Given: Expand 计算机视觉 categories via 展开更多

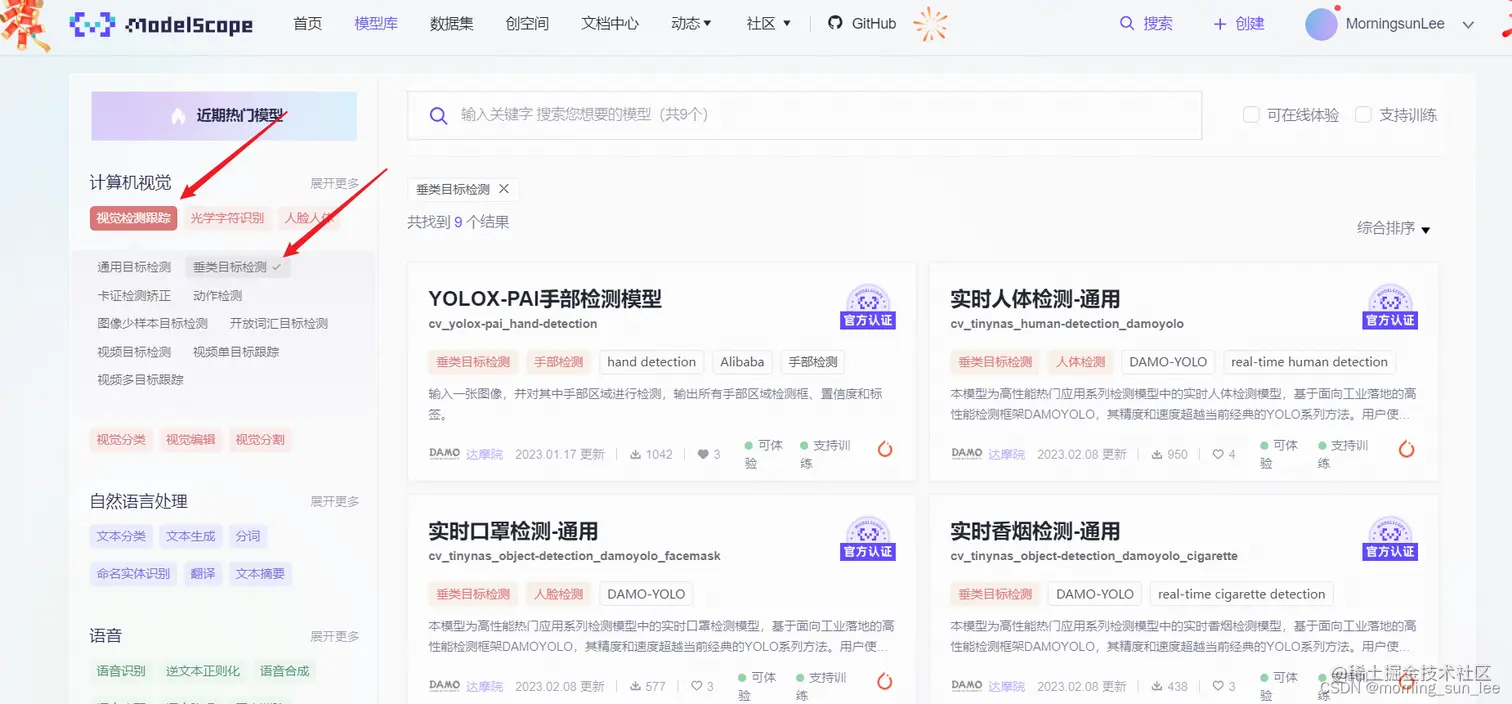Looking at the screenshot, I should 334,183.
